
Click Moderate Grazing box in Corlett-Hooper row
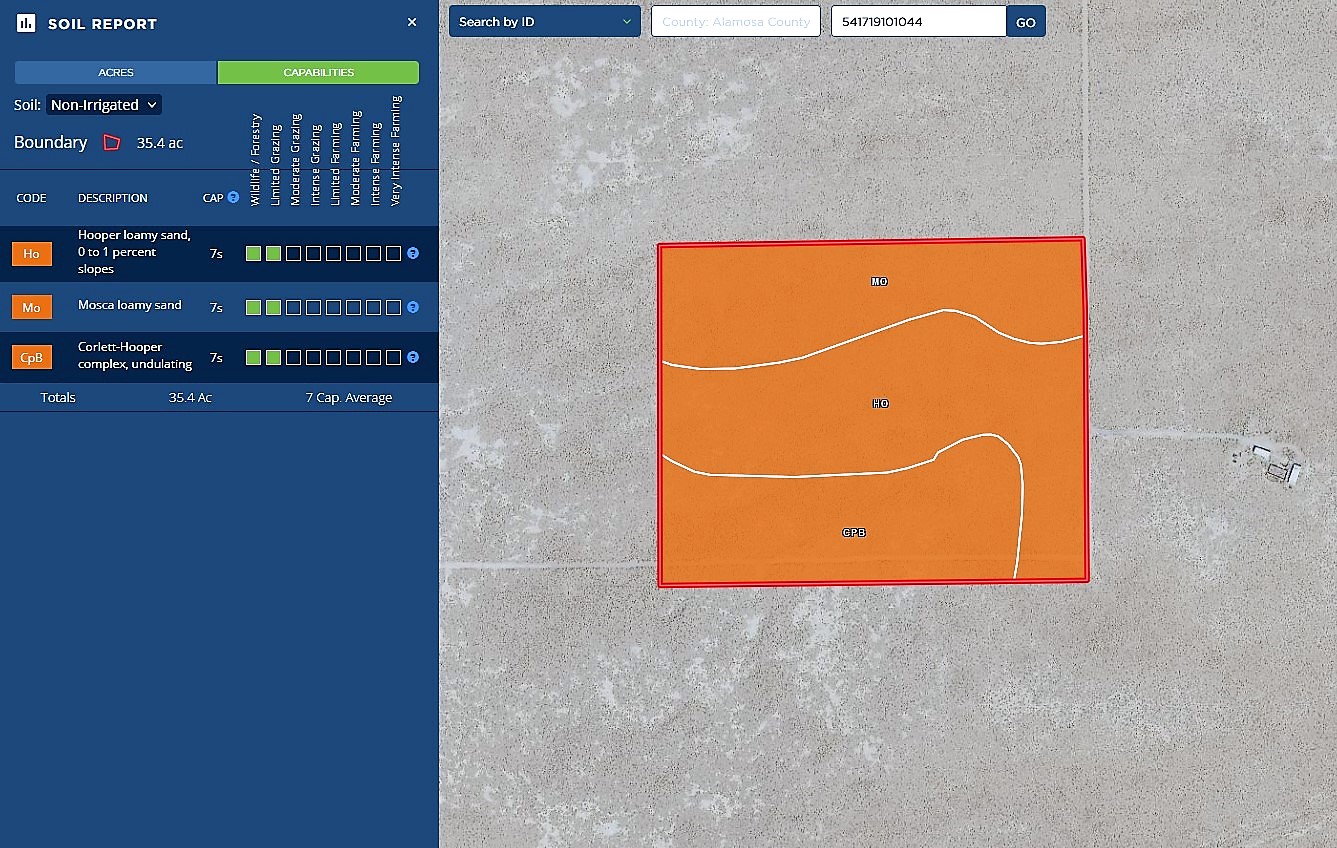[293, 357]
